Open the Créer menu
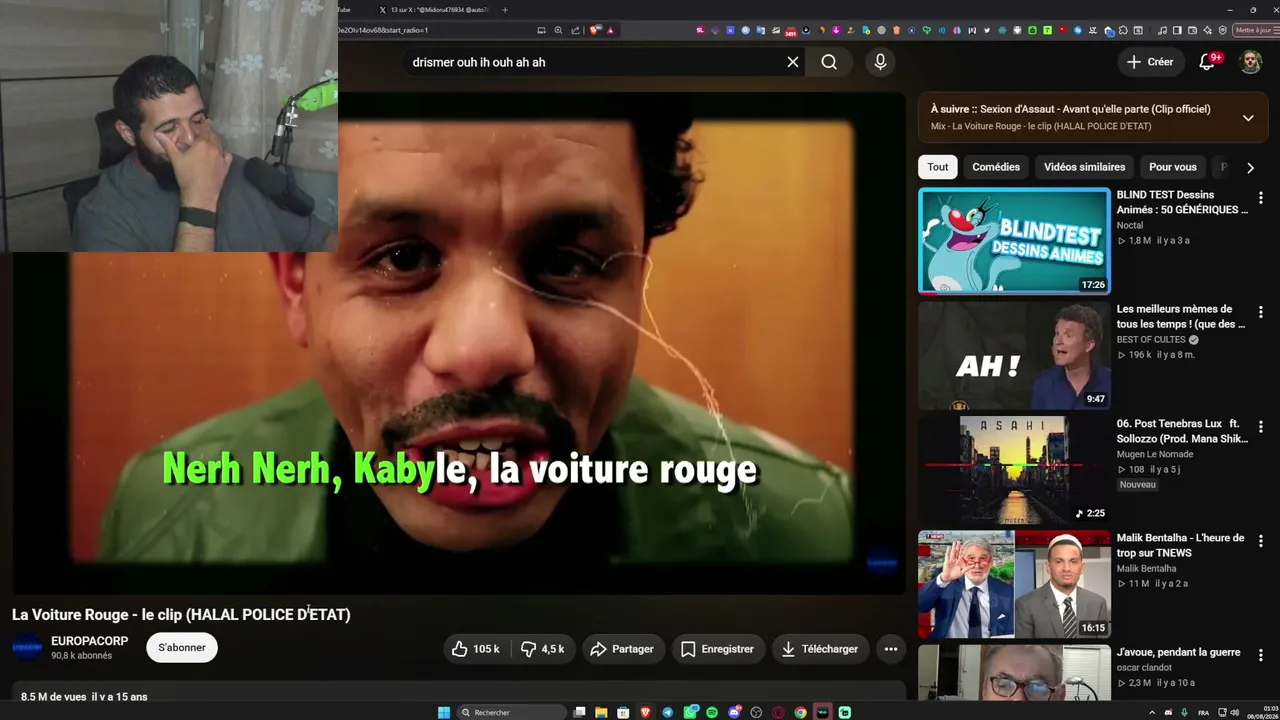Screen dimensions: 1280x720 [x=1150, y=62]
